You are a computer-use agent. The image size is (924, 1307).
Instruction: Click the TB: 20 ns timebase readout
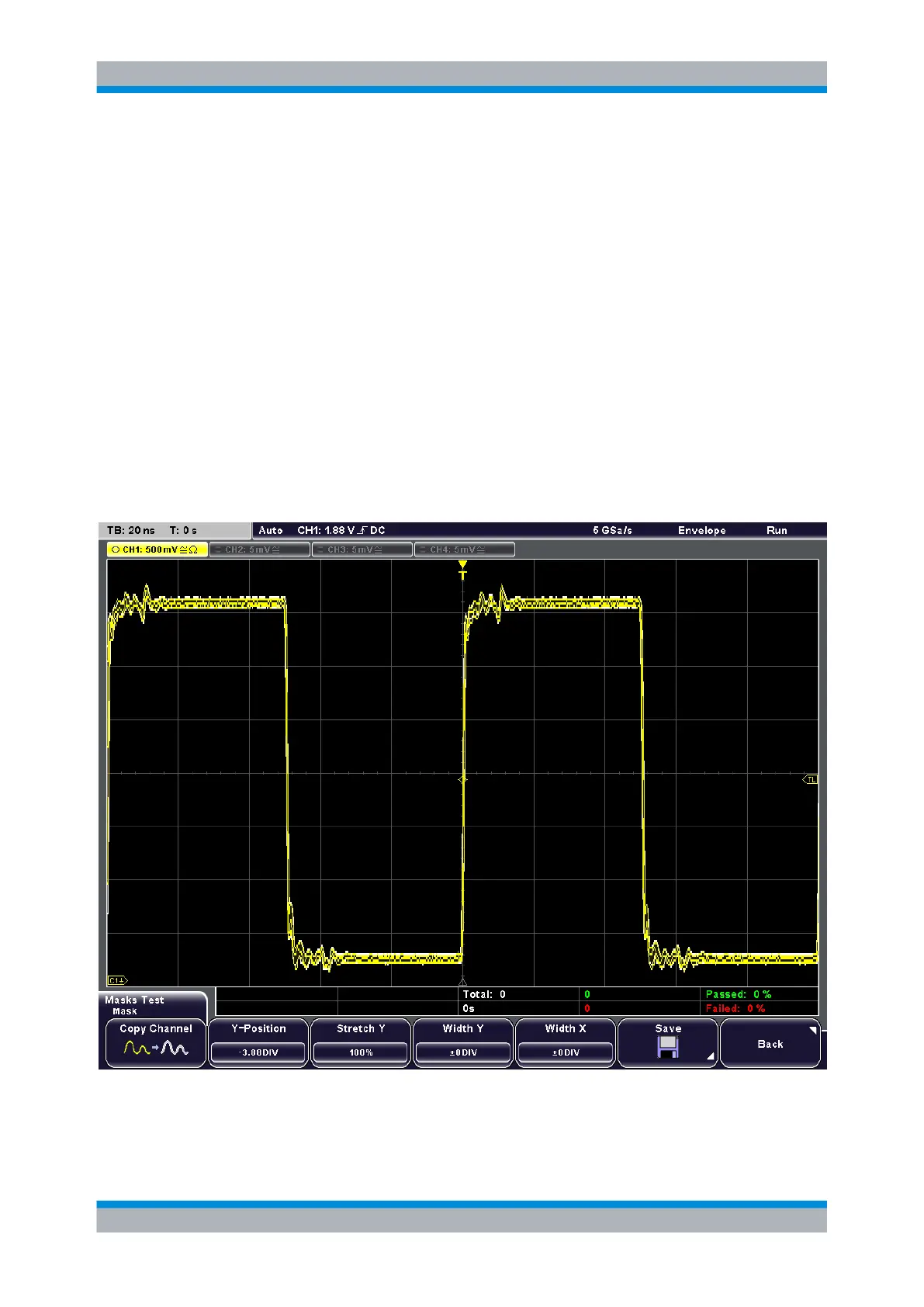131,530
